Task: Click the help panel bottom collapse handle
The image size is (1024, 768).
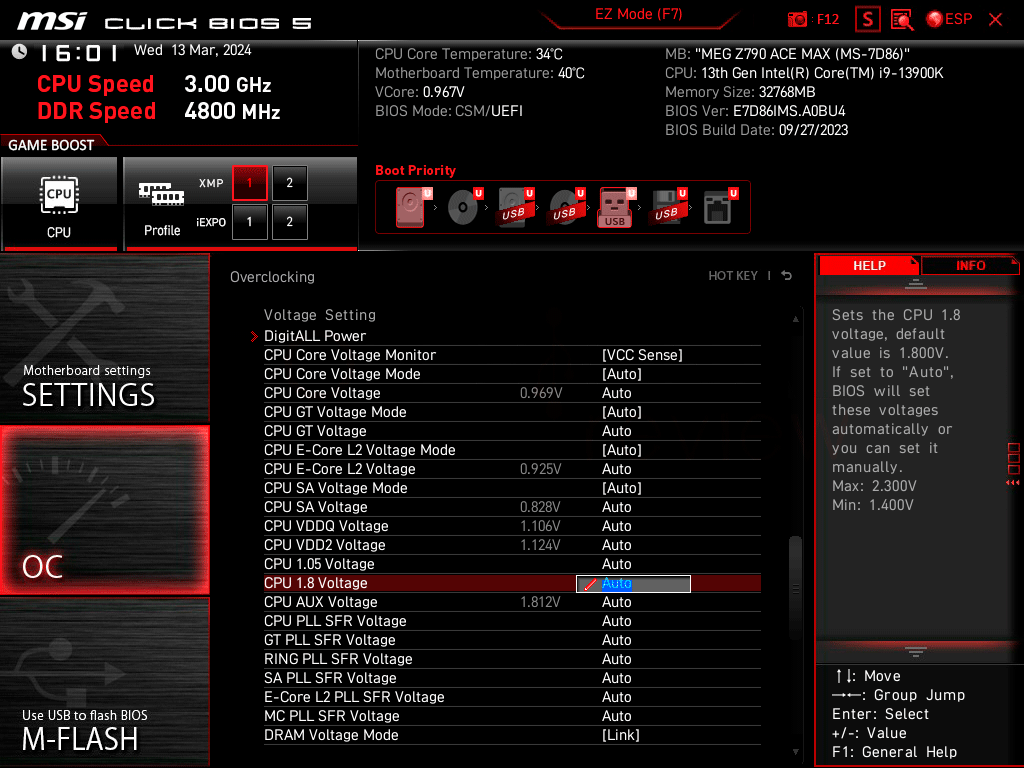Action: [916, 652]
